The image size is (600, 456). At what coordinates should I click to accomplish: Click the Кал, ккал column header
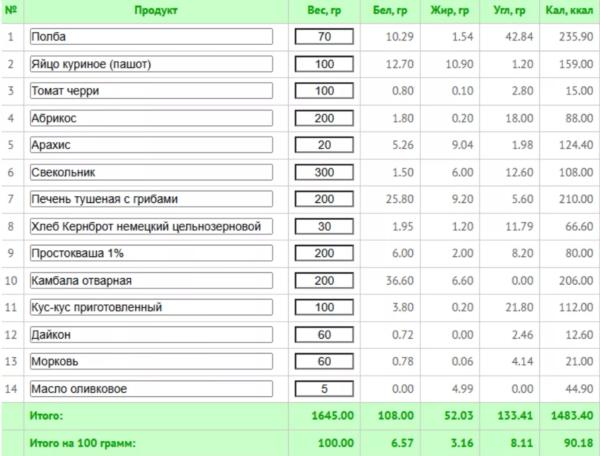click(569, 11)
